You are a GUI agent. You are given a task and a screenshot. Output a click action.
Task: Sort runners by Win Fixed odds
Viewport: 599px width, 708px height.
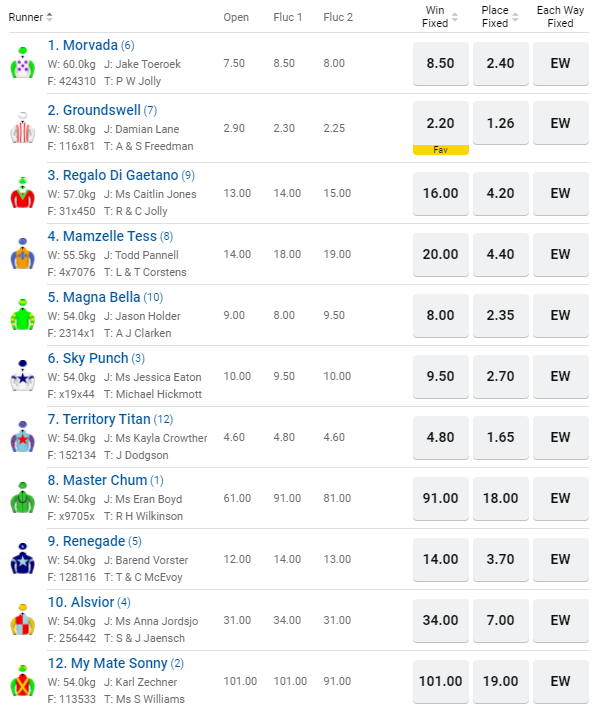click(440, 17)
